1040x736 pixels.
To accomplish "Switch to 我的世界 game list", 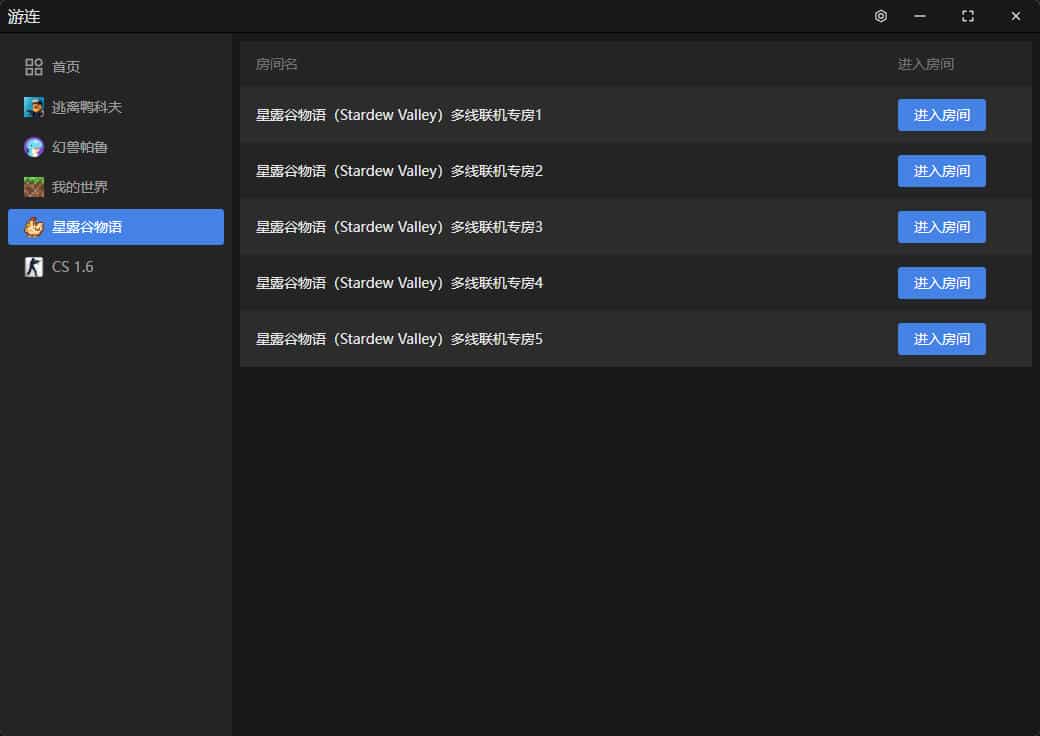I will point(116,187).
